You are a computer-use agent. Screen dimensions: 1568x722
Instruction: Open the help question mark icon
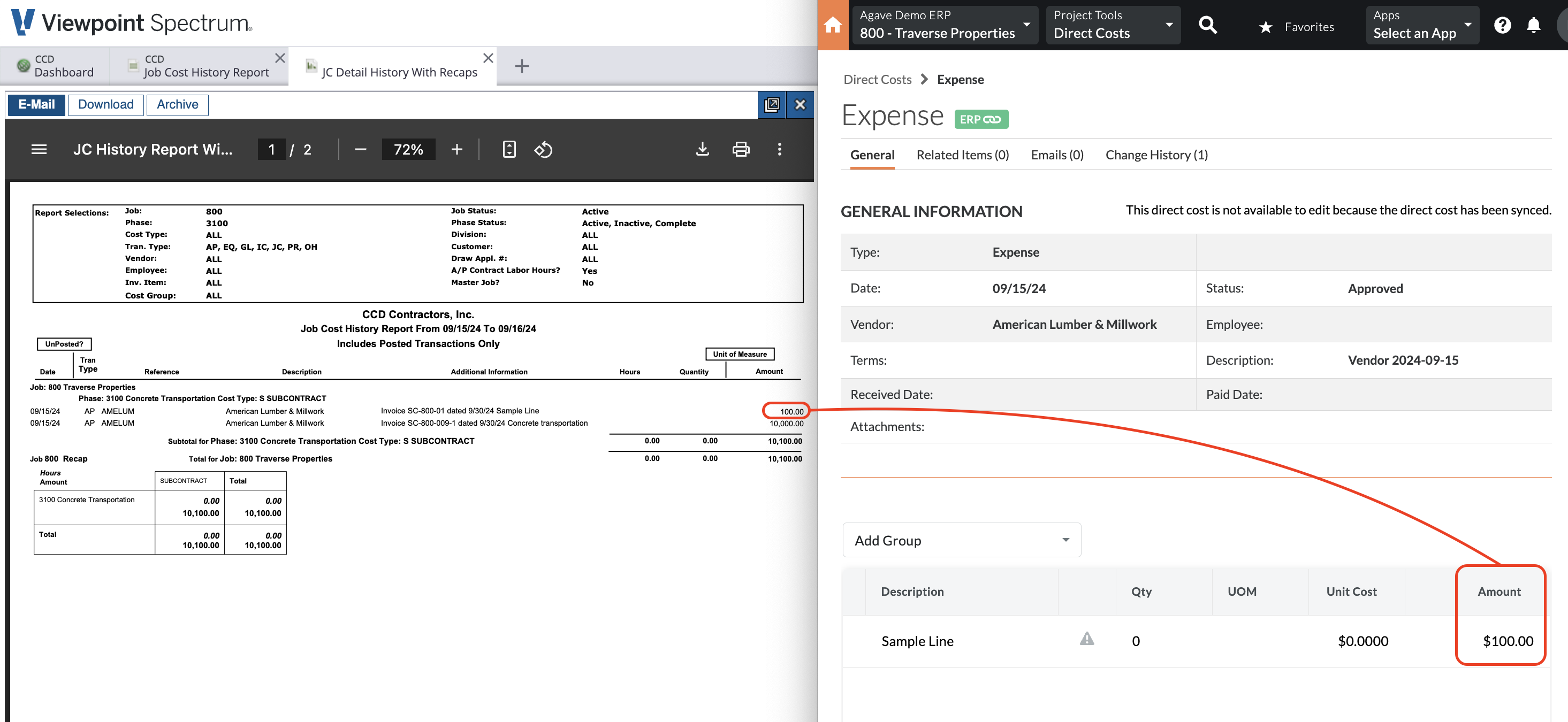click(1502, 25)
